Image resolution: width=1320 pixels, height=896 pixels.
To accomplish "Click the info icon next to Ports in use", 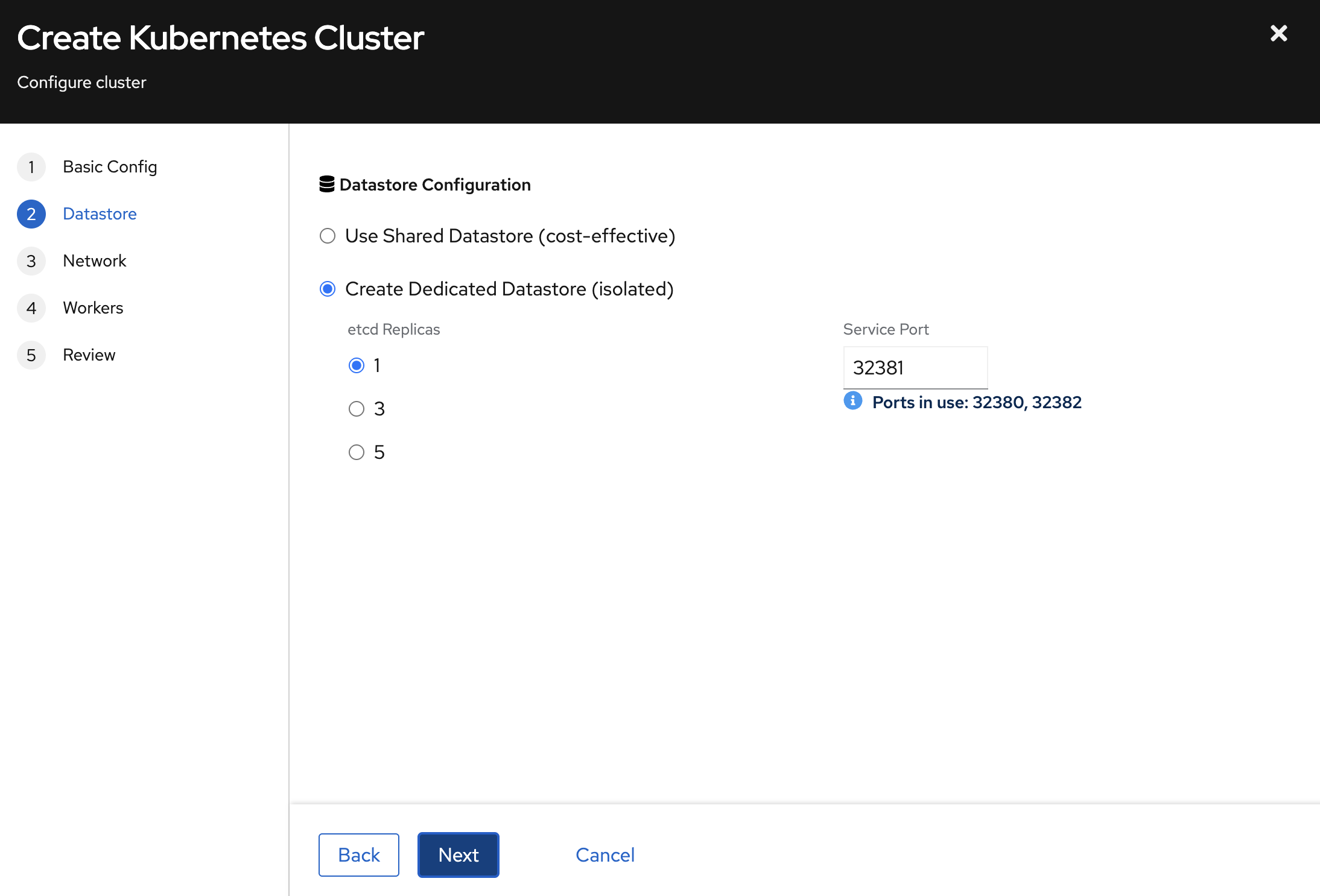I will pos(852,401).
